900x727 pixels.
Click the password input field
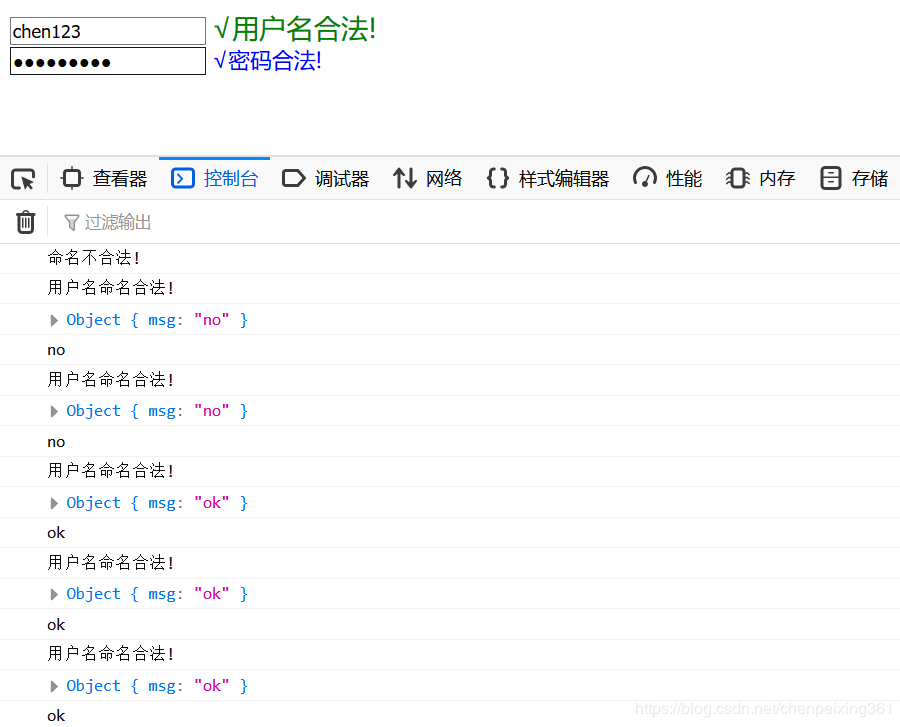(107, 62)
